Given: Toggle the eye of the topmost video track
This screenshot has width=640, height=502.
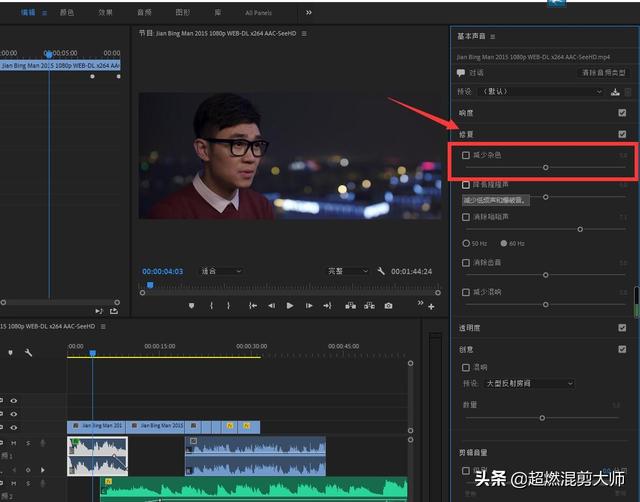Looking at the screenshot, I should tap(13, 401).
